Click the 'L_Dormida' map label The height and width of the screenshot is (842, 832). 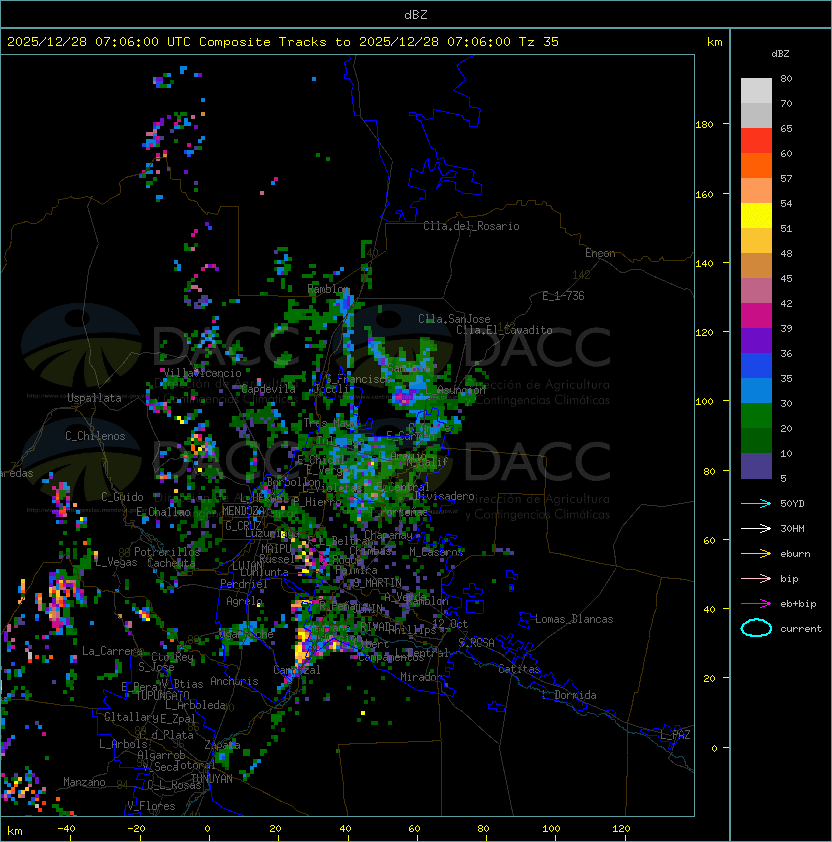[x=569, y=695]
